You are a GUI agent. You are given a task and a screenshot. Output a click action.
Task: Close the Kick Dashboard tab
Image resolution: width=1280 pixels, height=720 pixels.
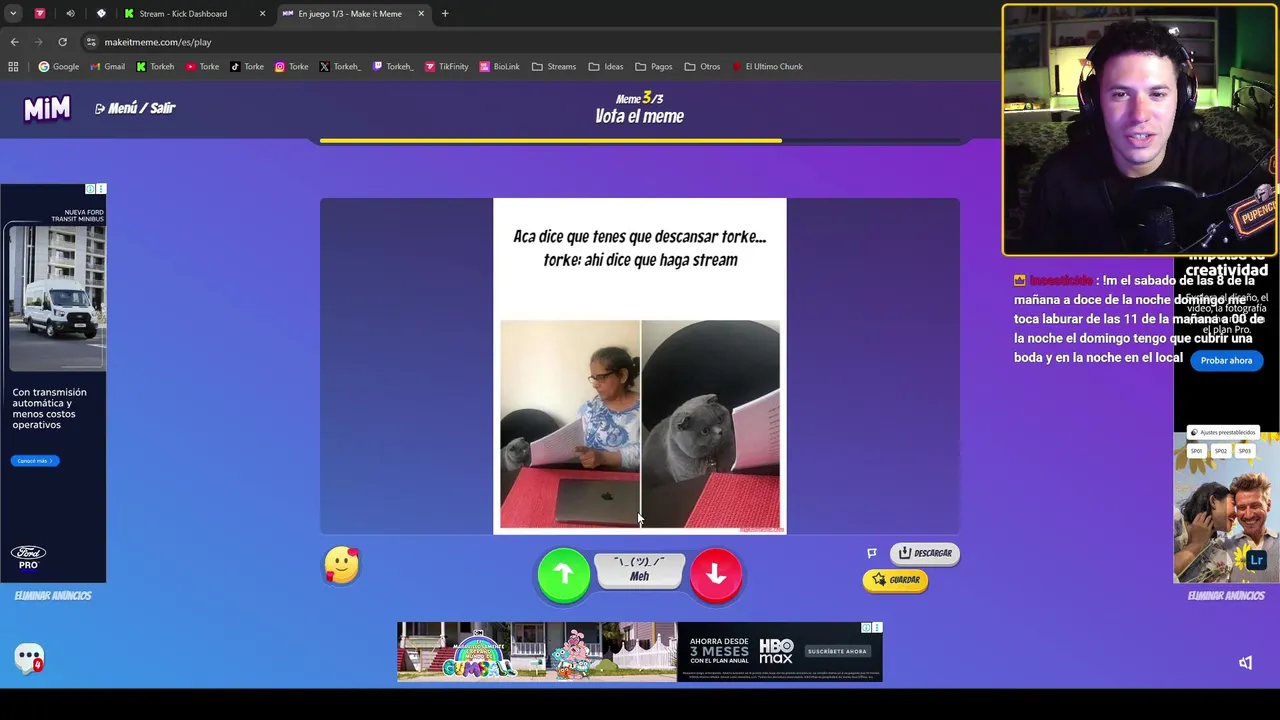pyautogui.click(x=262, y=14)
